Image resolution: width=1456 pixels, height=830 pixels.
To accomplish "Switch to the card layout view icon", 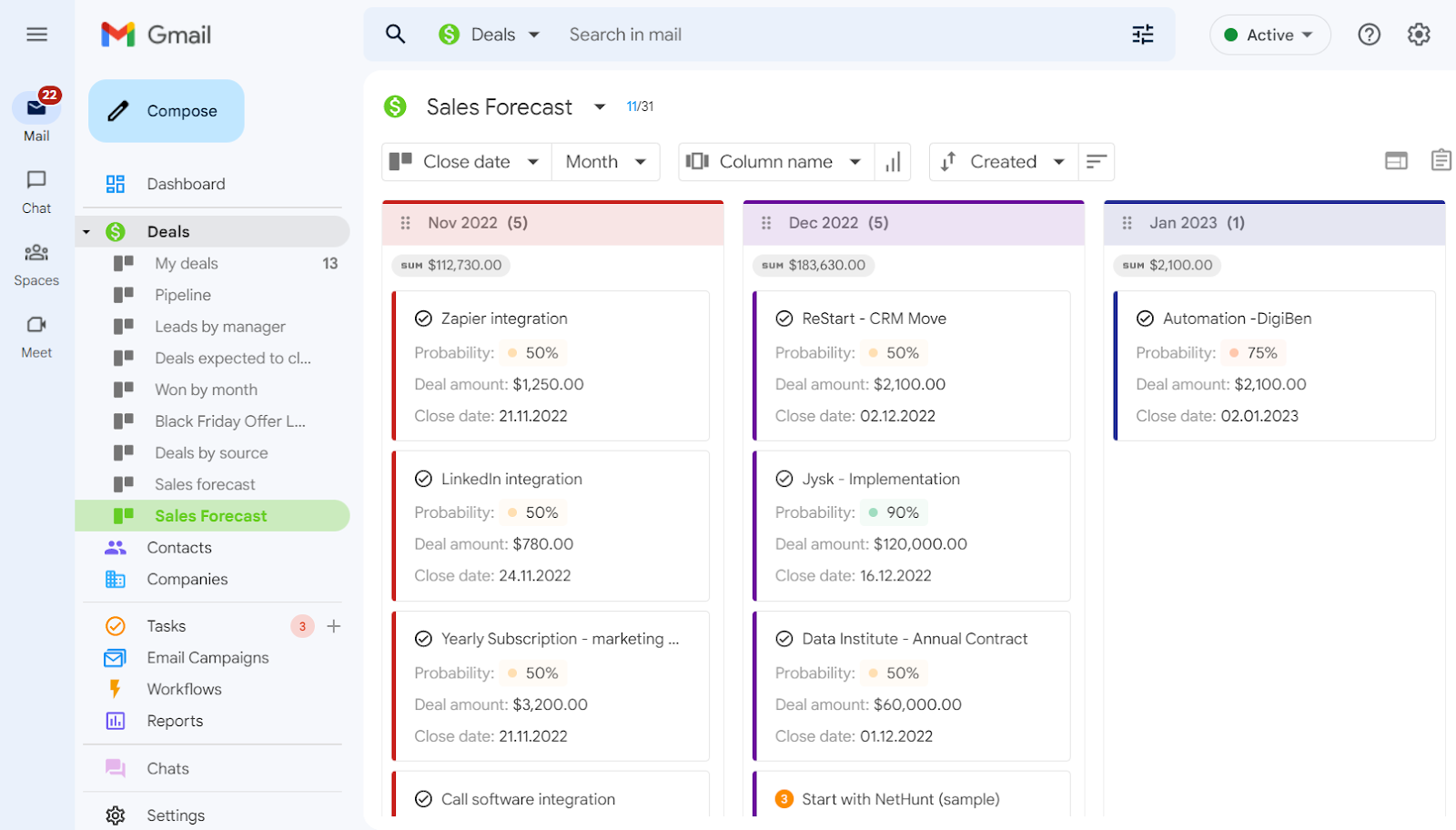I will [x=1396, y=161].
